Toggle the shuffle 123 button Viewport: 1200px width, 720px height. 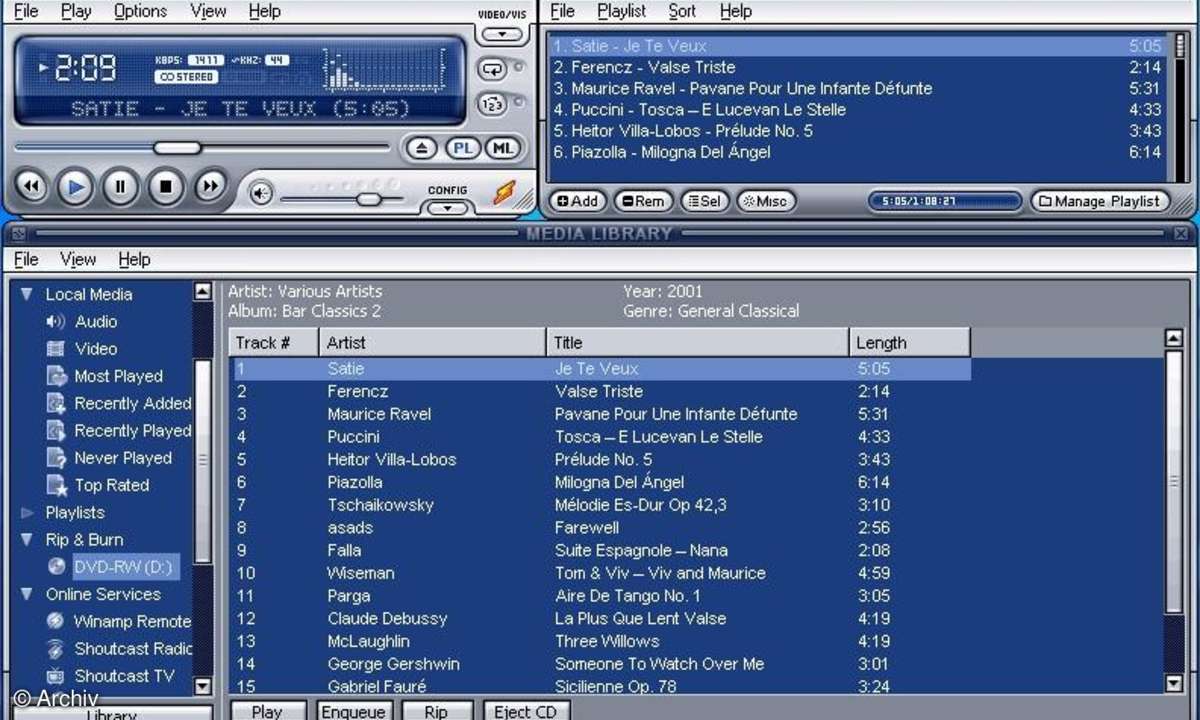pos(493,104)
